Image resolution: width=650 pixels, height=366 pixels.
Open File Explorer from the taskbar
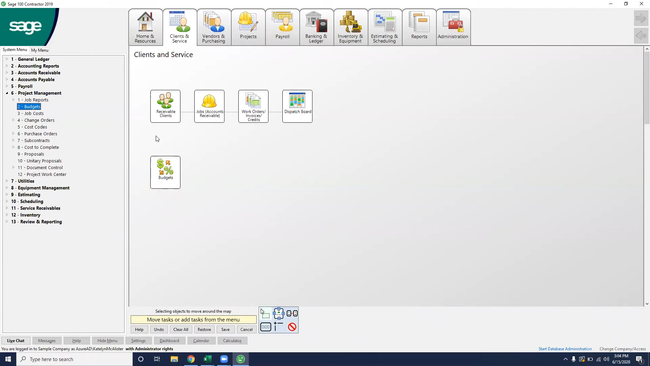click(174, 359)
